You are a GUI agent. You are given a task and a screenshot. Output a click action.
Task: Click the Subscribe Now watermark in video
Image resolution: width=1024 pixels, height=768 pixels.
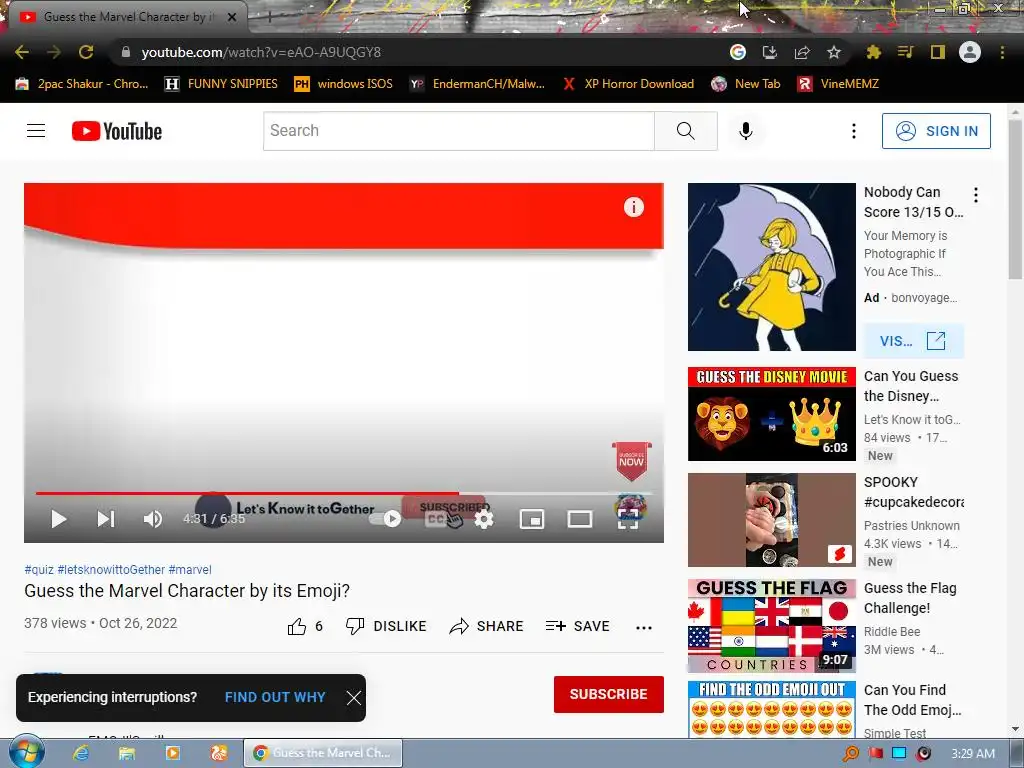click(x=631, y=461)
